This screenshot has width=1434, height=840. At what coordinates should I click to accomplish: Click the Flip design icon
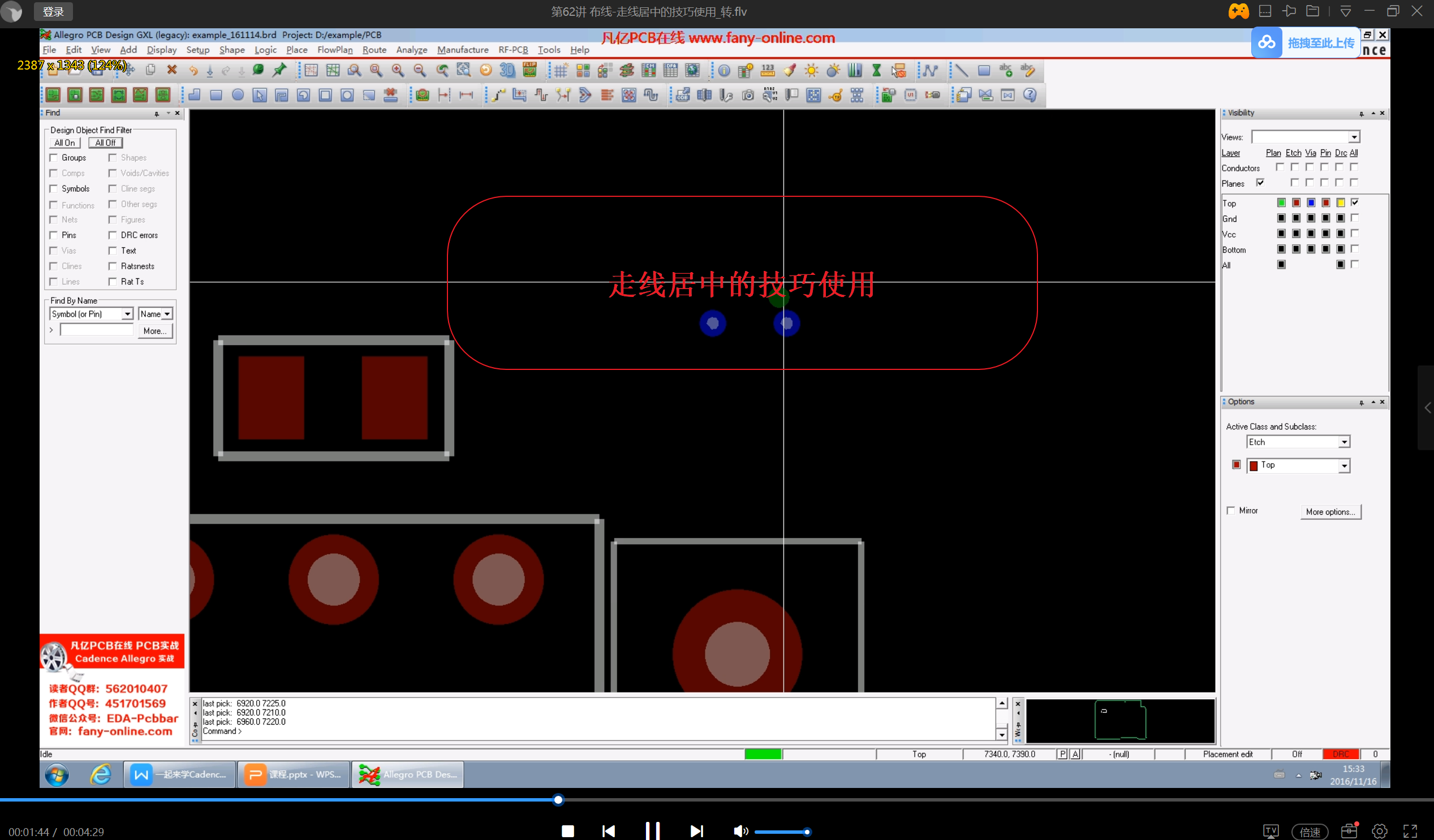[x=529, y=70]
